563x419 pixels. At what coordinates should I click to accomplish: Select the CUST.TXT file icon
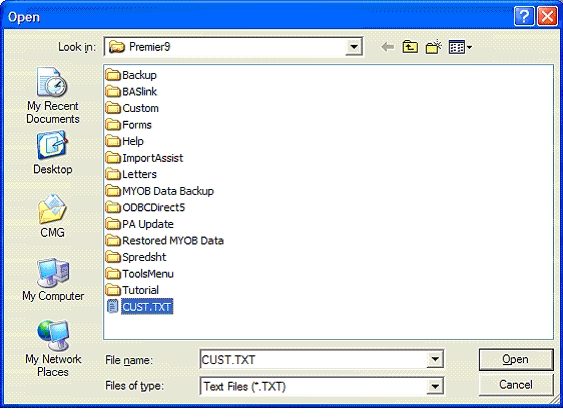tap(113, 306)
